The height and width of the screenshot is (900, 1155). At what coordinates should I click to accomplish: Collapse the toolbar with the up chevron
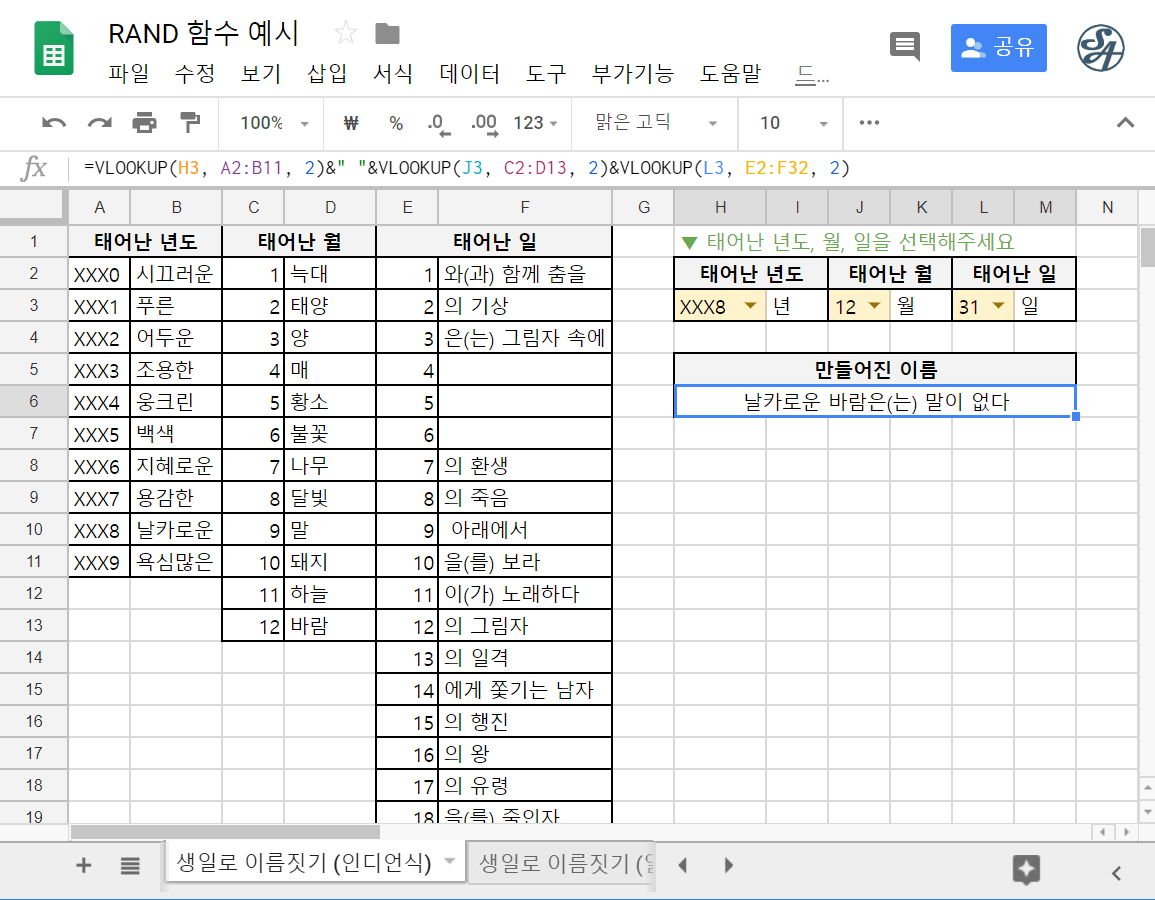pyautogui.click(x=1125, y=123)
